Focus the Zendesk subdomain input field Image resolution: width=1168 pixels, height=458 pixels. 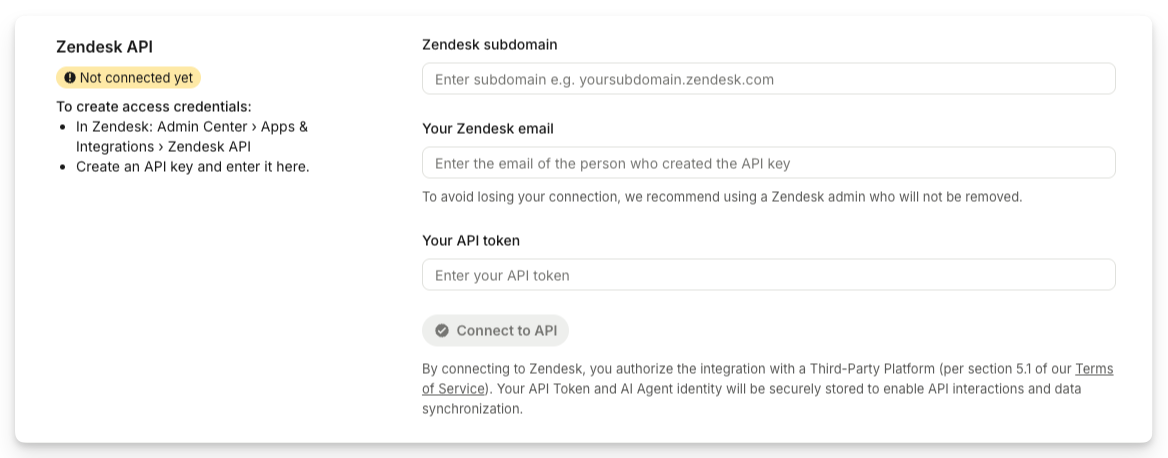768,79
